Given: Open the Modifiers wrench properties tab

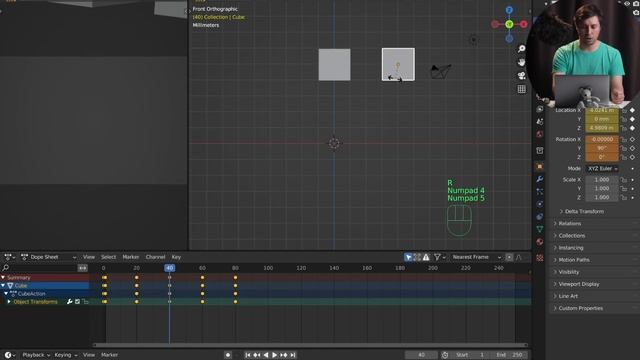Looking at the screenshot, I should coord(540,179).
